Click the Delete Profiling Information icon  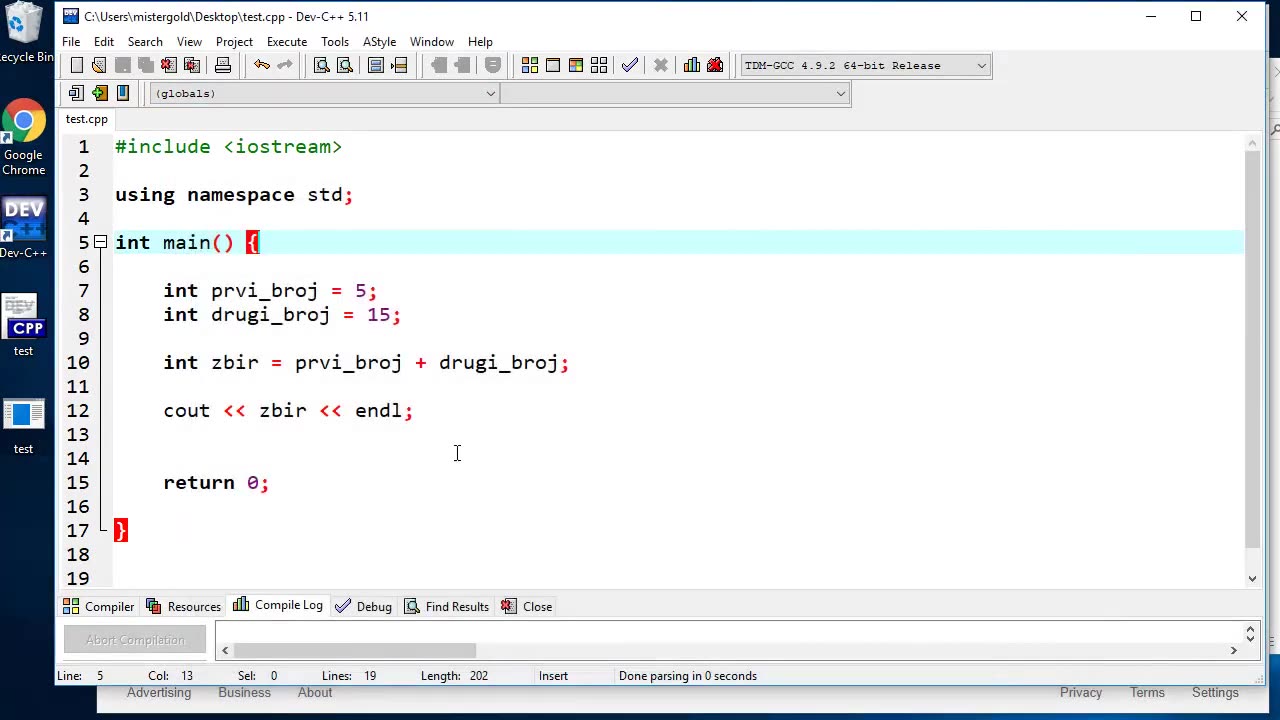coord(715,65)
